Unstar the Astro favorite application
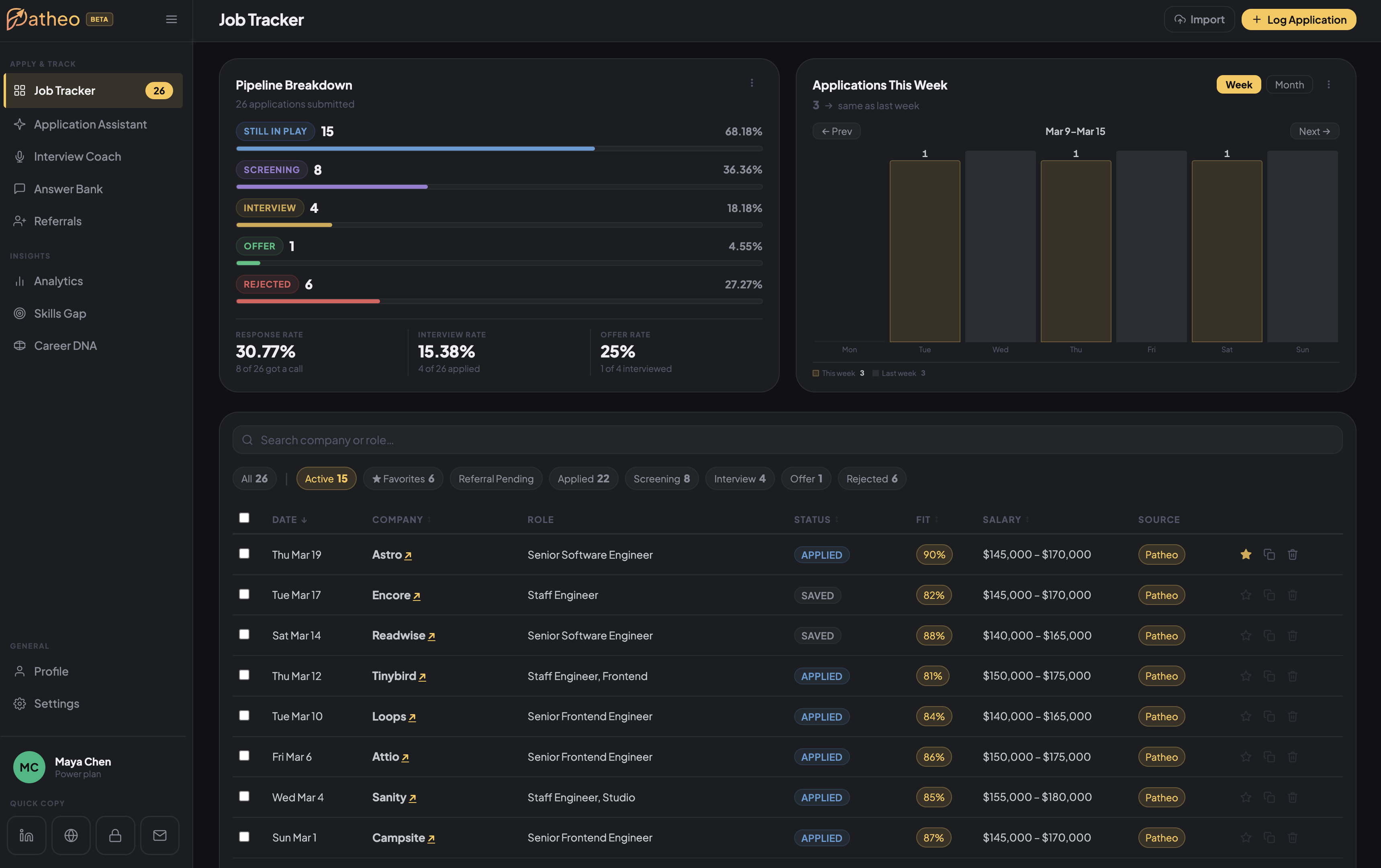Screen dimensions: 1381x868 tap(1246, 554)
